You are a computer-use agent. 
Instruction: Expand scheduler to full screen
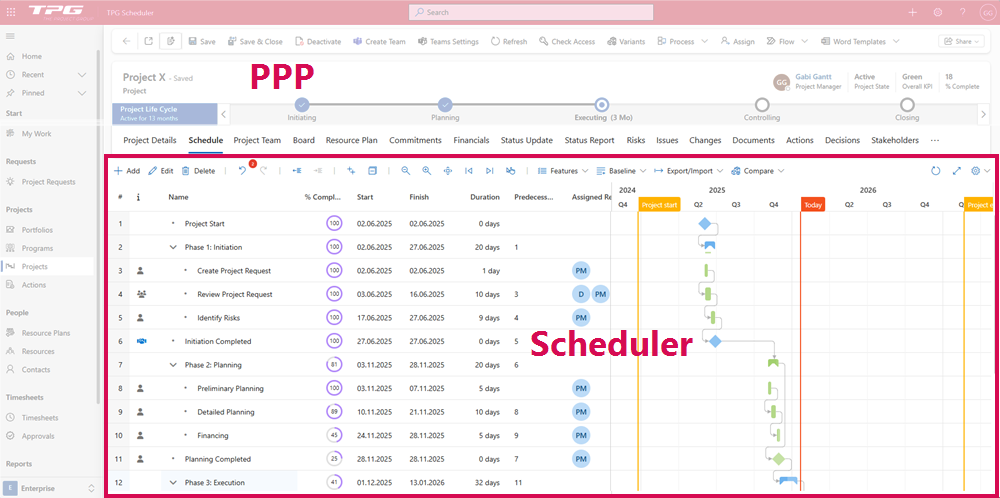[957, 171]
